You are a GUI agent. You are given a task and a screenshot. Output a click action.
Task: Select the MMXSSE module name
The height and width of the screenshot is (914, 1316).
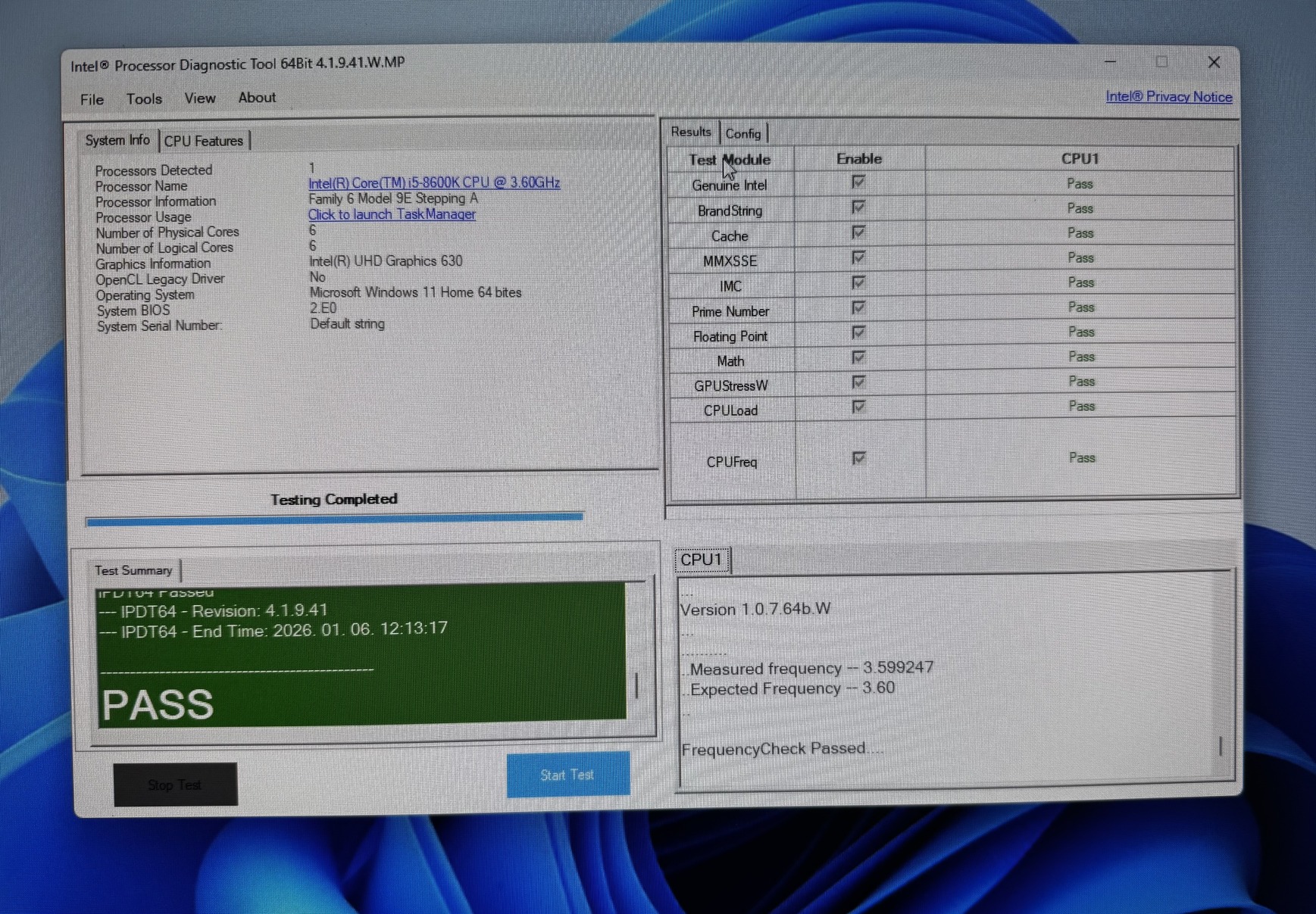coord(730,261)
